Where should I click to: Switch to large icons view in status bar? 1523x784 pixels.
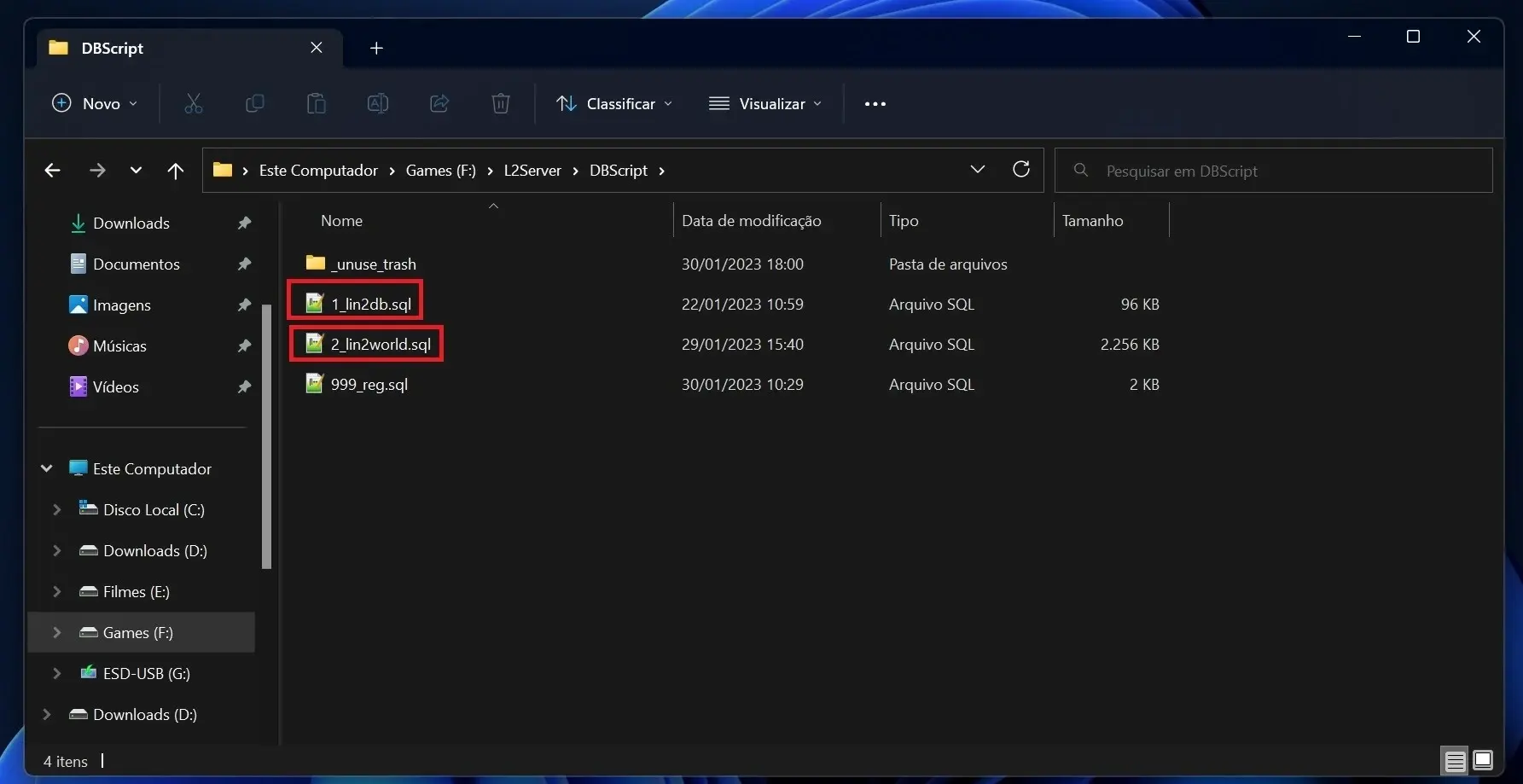[x=1483, y=760]
